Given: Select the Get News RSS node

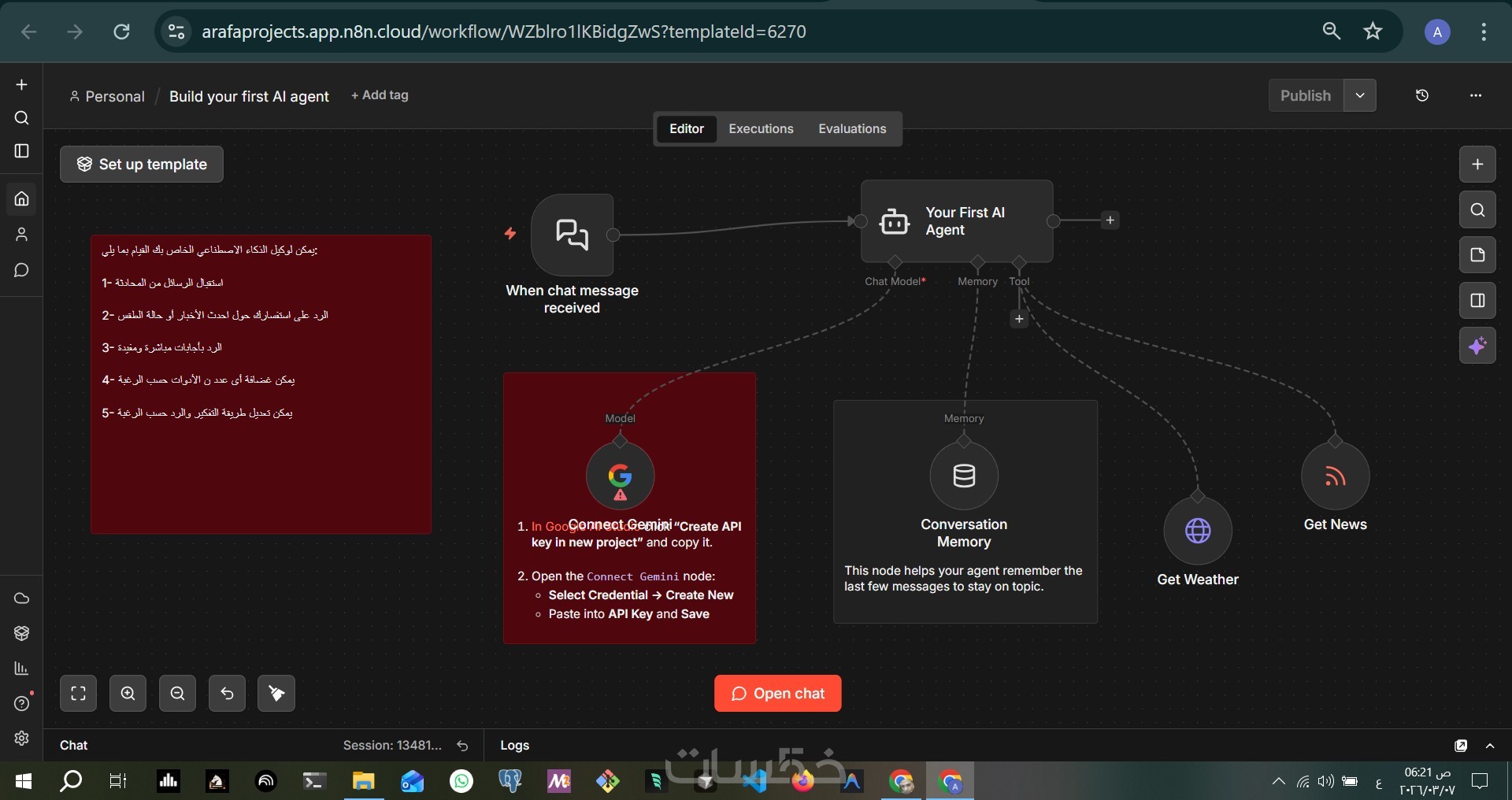Looking at the screenshot, I should [x=1335, y=476].
